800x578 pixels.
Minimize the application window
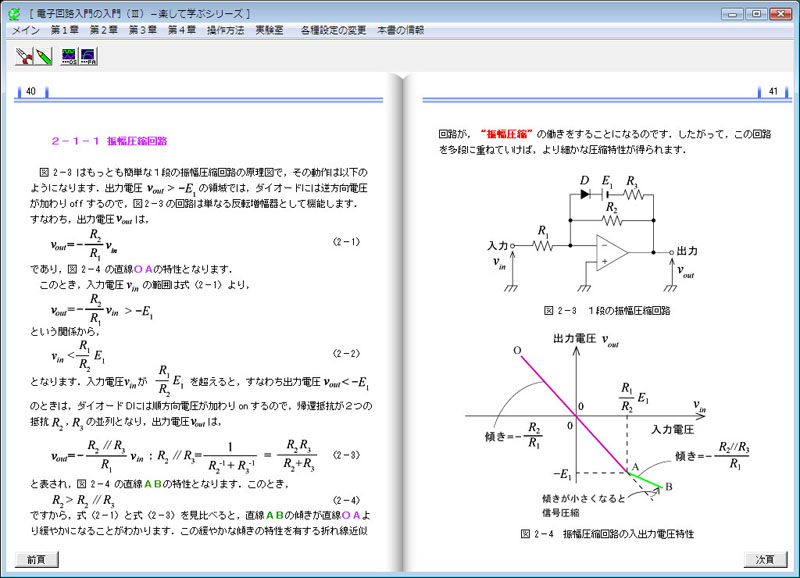[733, 14]
